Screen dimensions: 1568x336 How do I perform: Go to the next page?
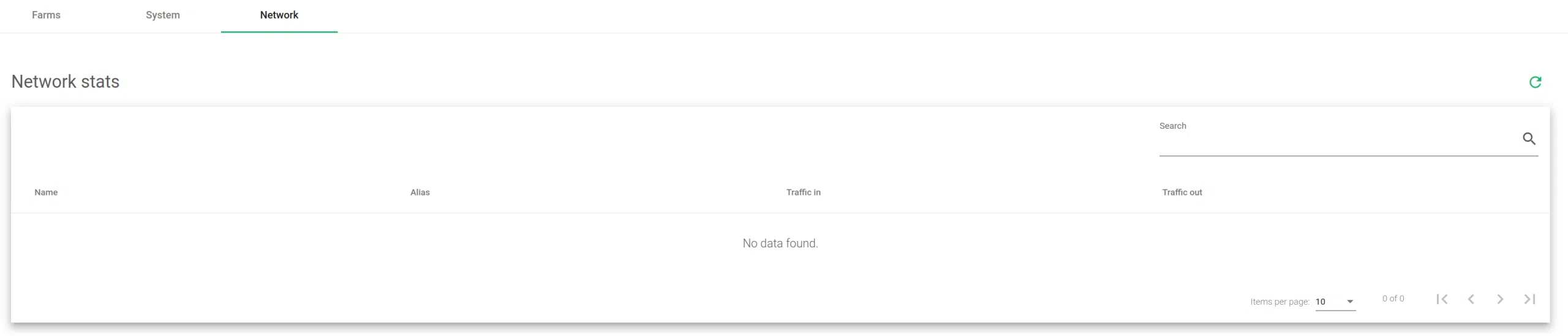point(1500,299)
